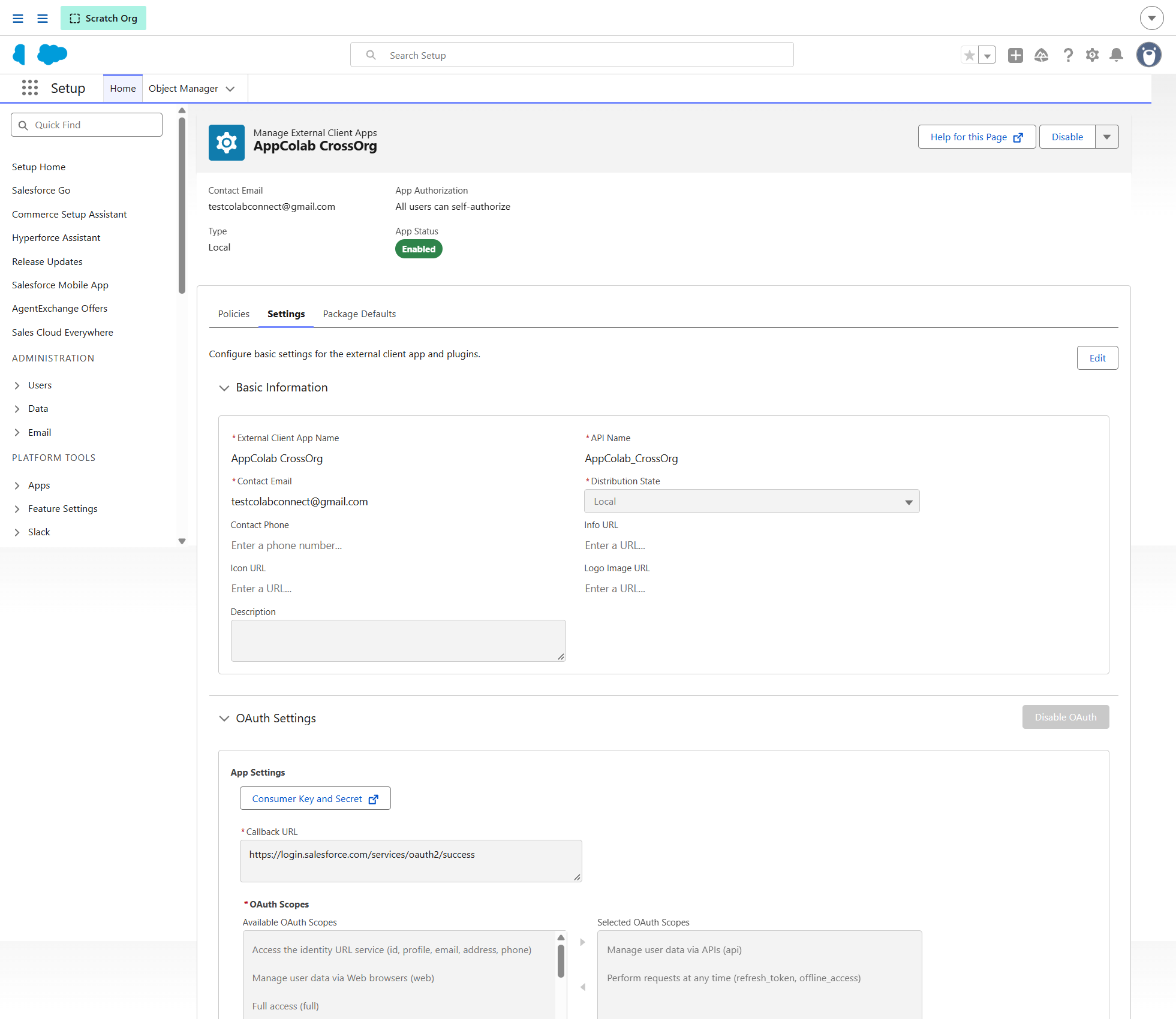Open Salesforce Go in sidebar
The width and height of the screenshot is (1176, 1019).
[x=41, y=190]
